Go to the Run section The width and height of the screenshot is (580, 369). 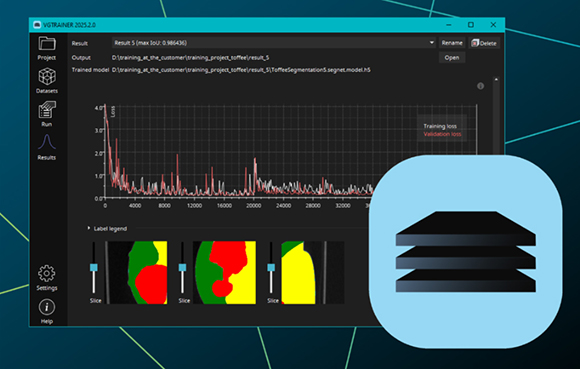click(47, 114)
